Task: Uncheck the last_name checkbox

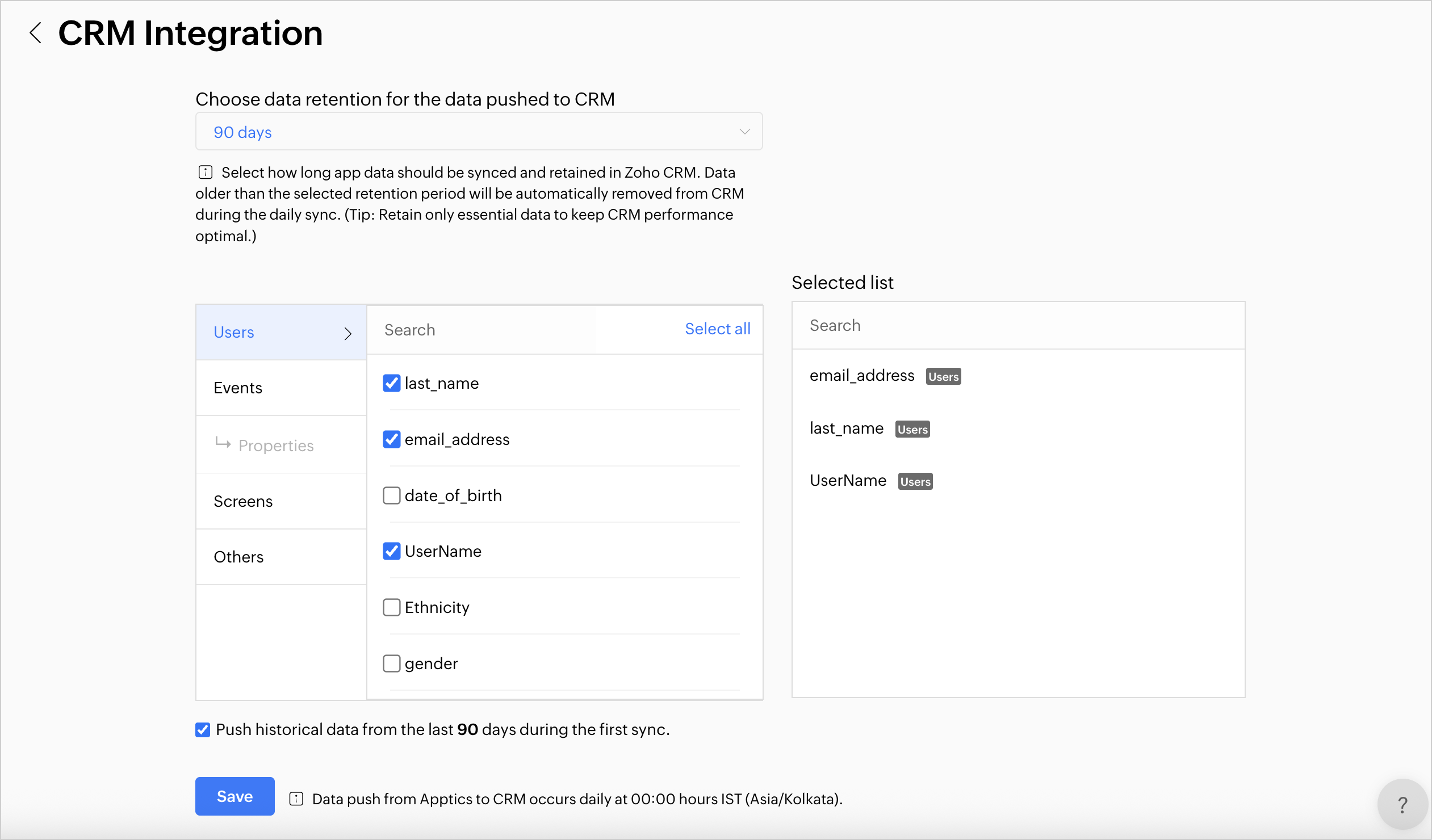Action: pyautogui.click(x=392, y=383)
